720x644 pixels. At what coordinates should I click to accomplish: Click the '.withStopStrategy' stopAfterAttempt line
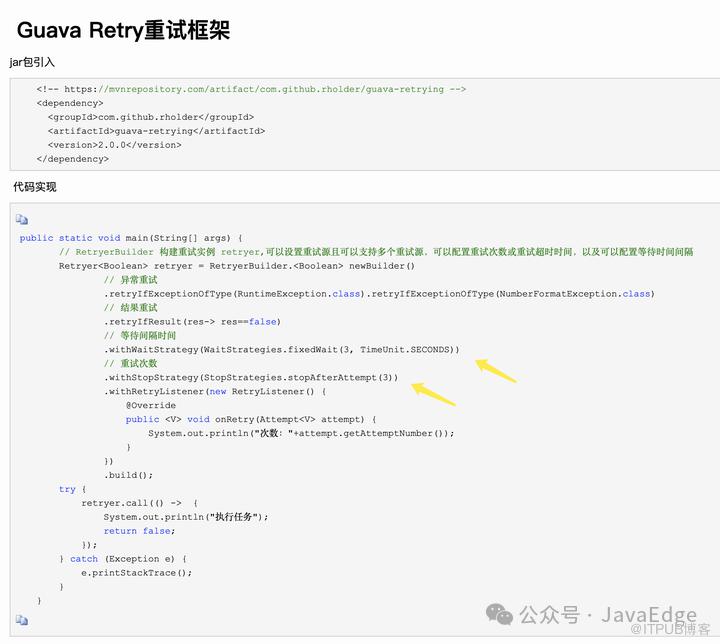click(x=251, y=378)
